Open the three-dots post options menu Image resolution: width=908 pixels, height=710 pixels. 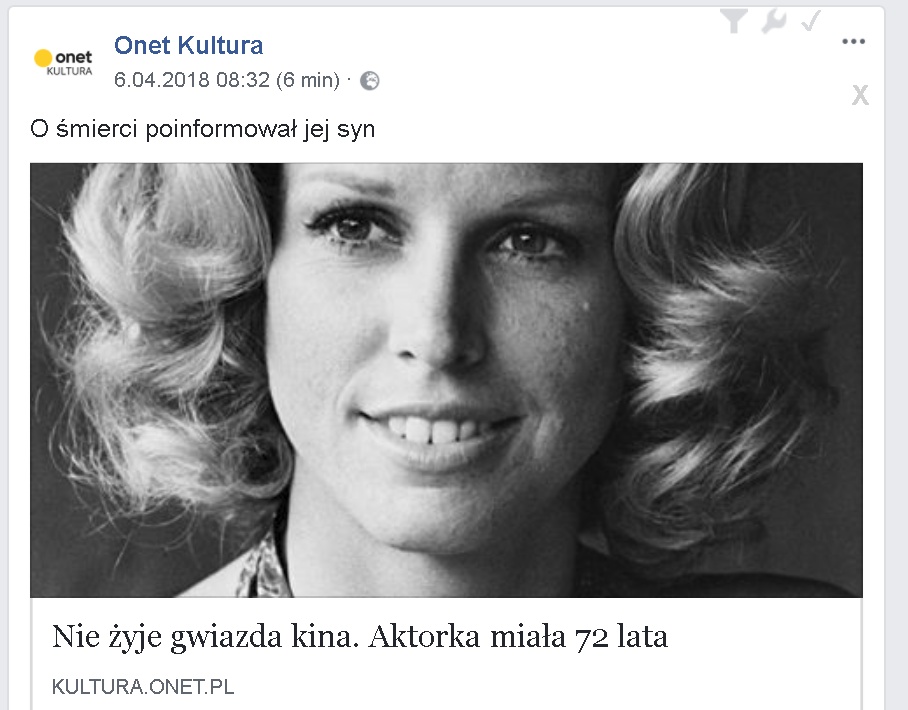(854, 41)
